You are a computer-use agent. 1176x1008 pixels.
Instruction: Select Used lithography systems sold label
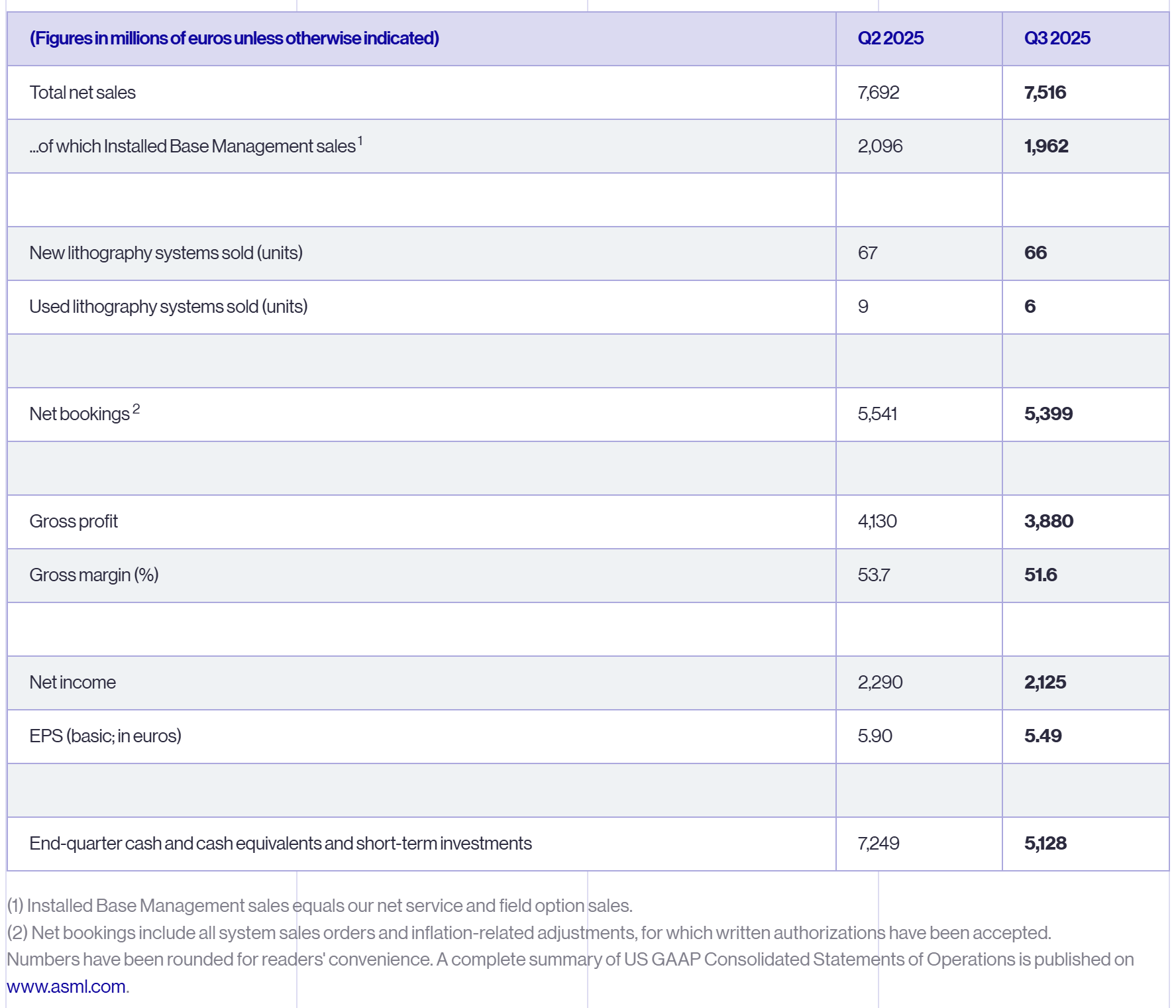coord(168,307)
